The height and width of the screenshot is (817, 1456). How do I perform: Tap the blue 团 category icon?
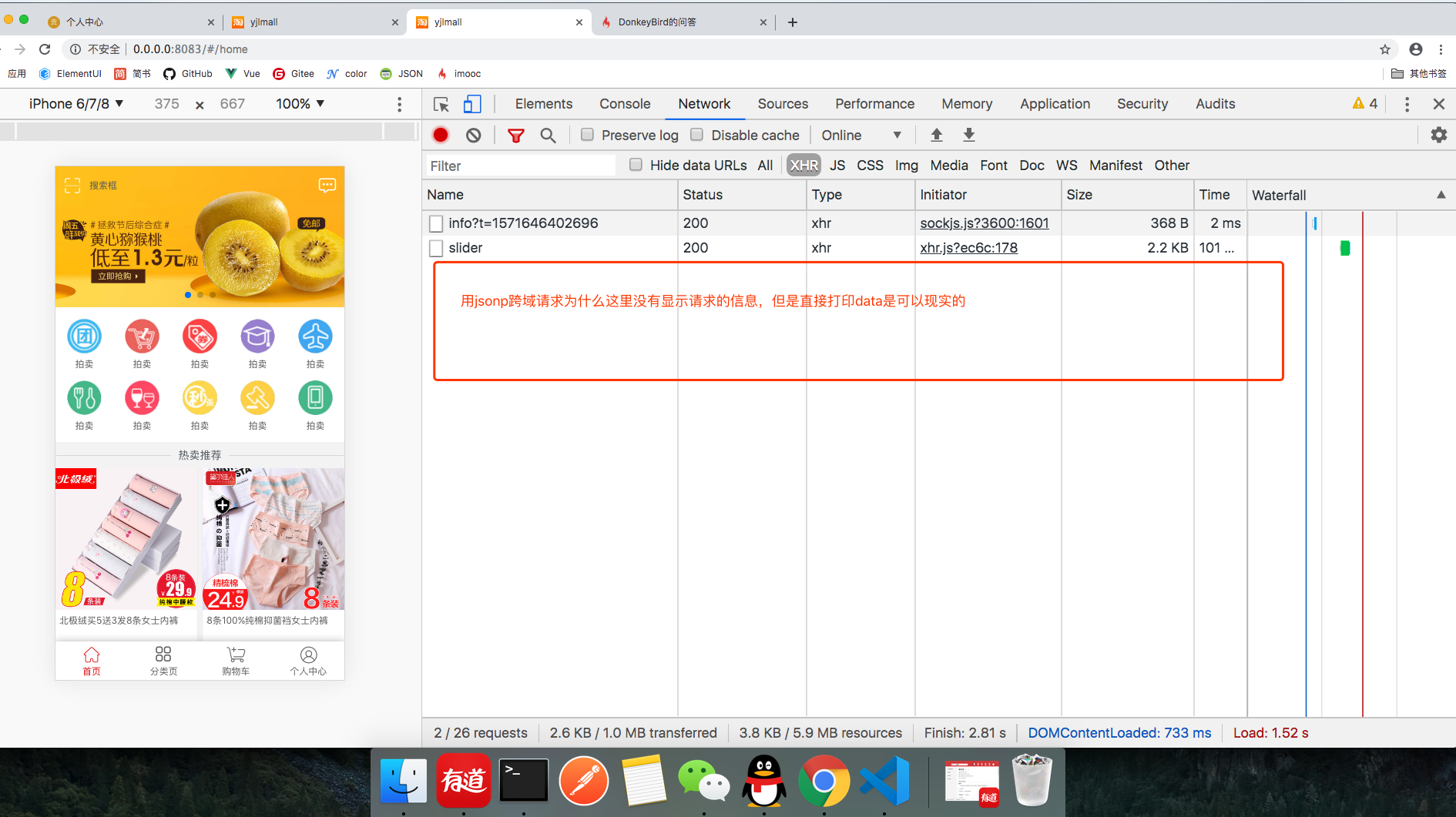point(84,337)
